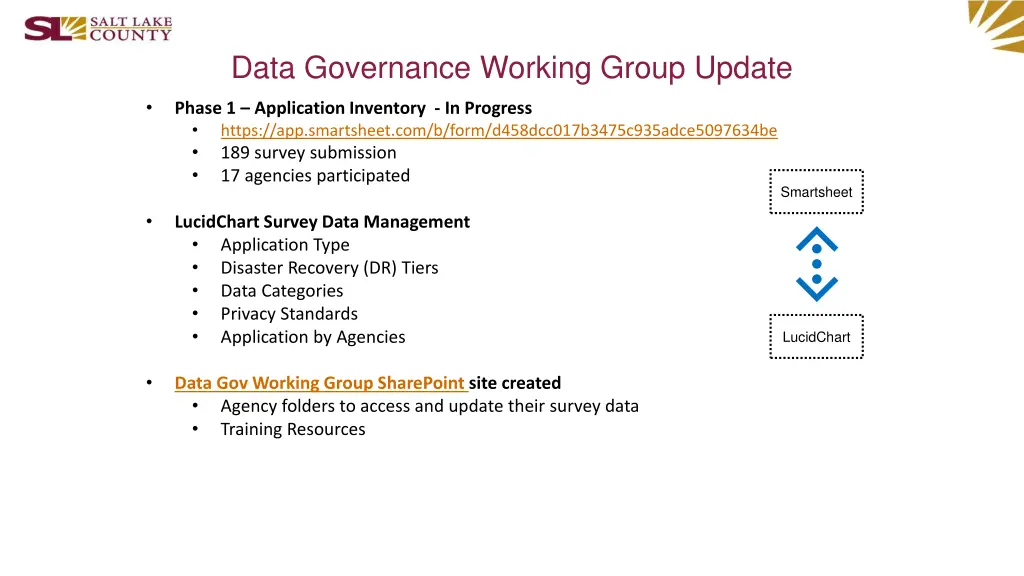Click the blue up-down sync arrows icon

pyautogui.click(x=816, y=264)
